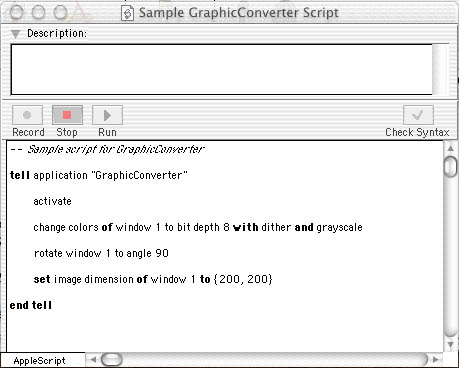Click the "end tell" line
459x368 pixels.
(x=31, y=305)
